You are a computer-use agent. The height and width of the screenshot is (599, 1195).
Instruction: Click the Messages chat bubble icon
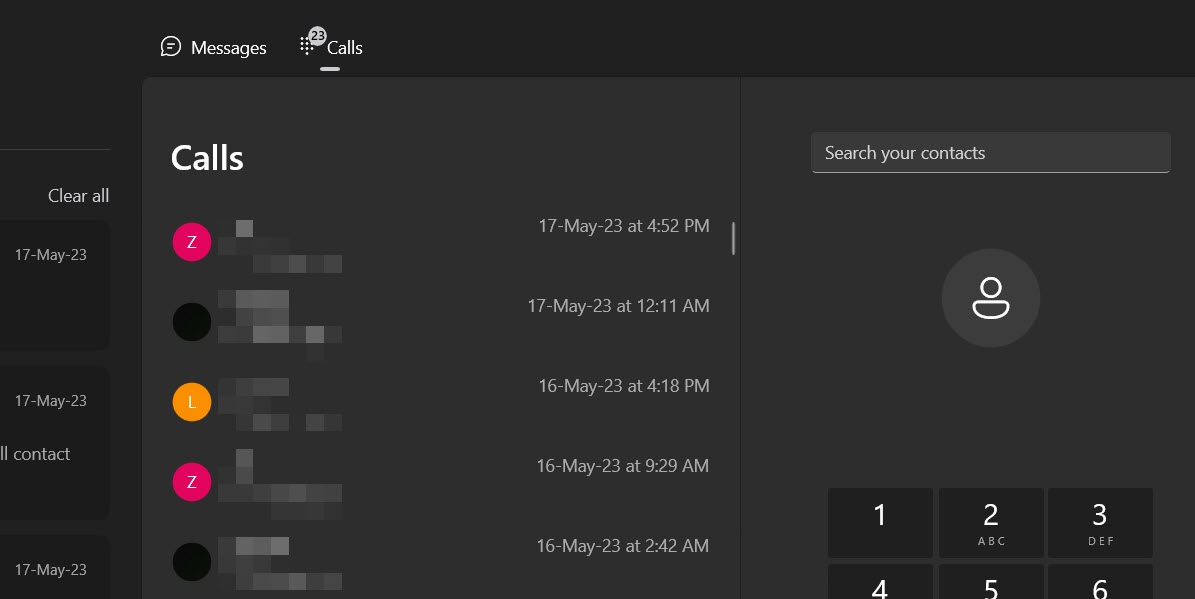coord(171,47)
